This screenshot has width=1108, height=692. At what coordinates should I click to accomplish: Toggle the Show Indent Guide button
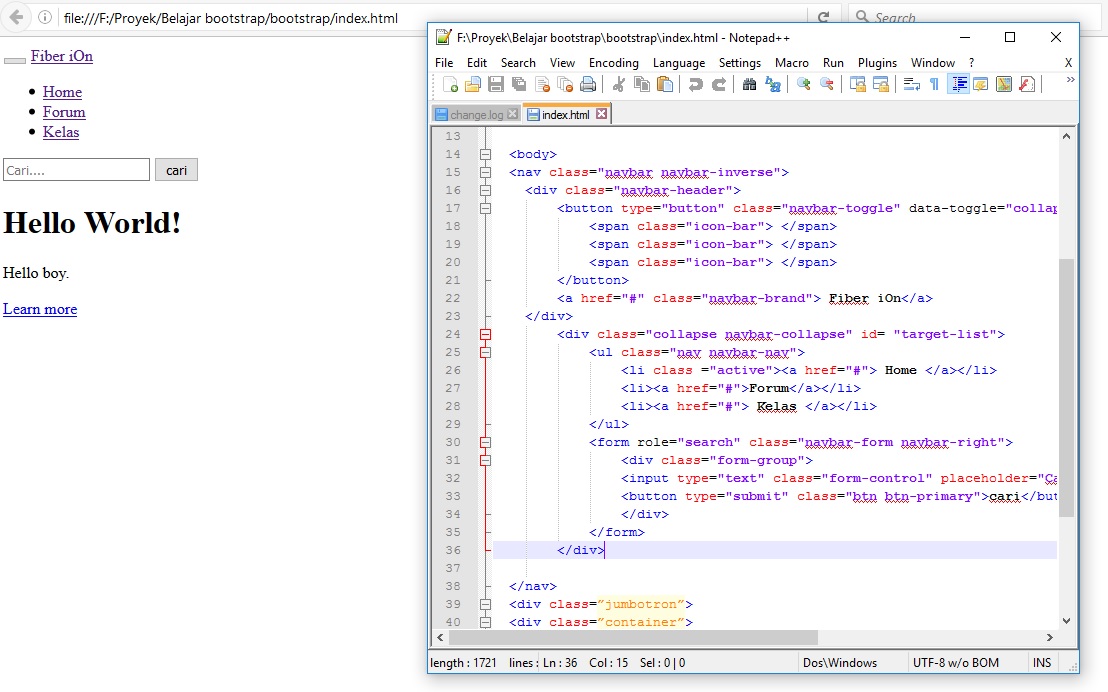(958, 85)
